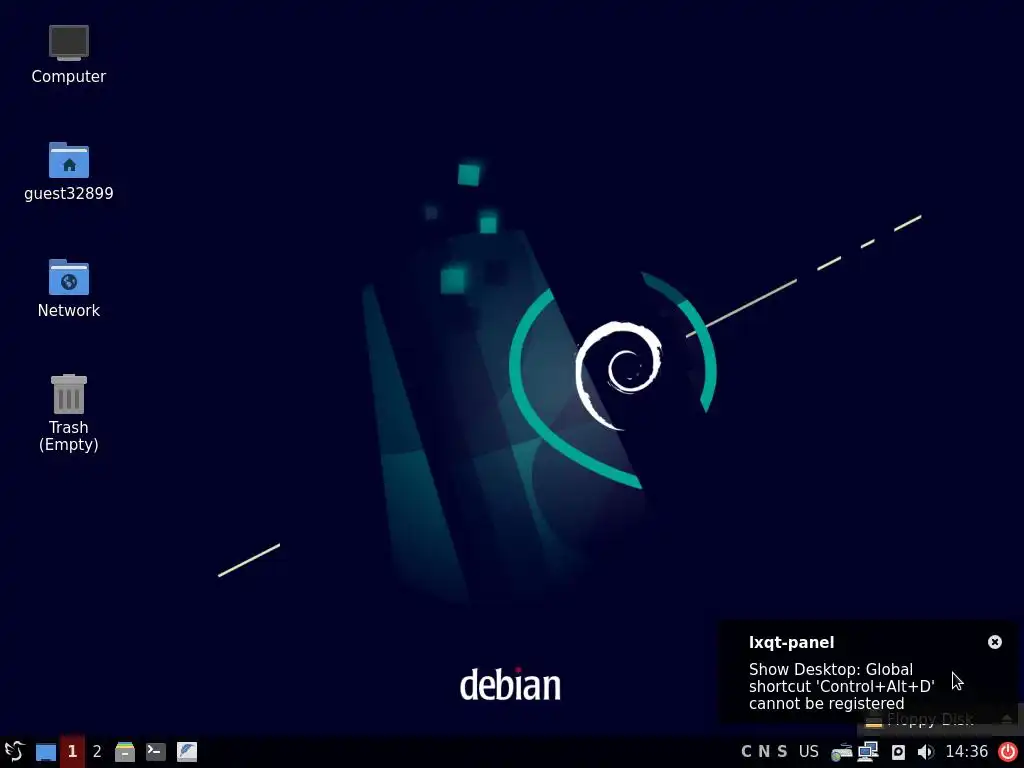The height and width of the screenshot is (768, 1024).
Task: Switch to virtual desktop 2
Action: point(97,752)
